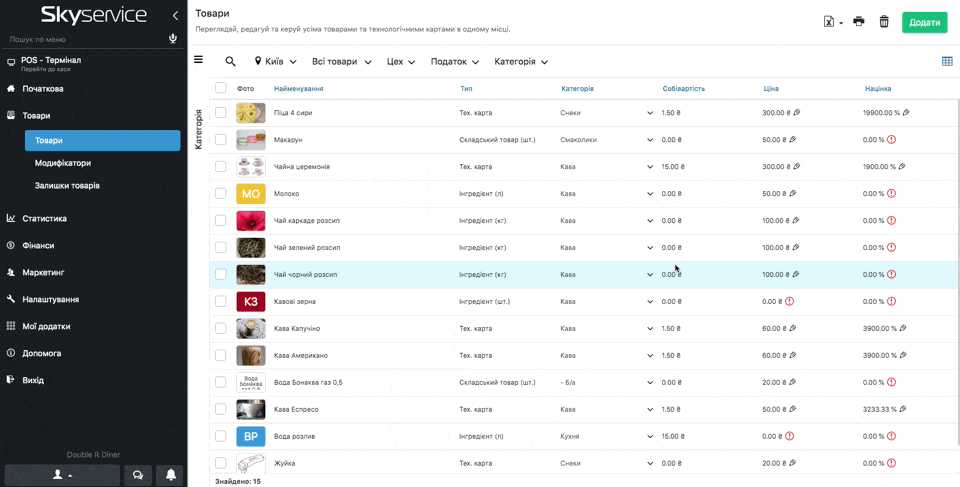Toggle the select-all checkbox in header

(221, 88)
